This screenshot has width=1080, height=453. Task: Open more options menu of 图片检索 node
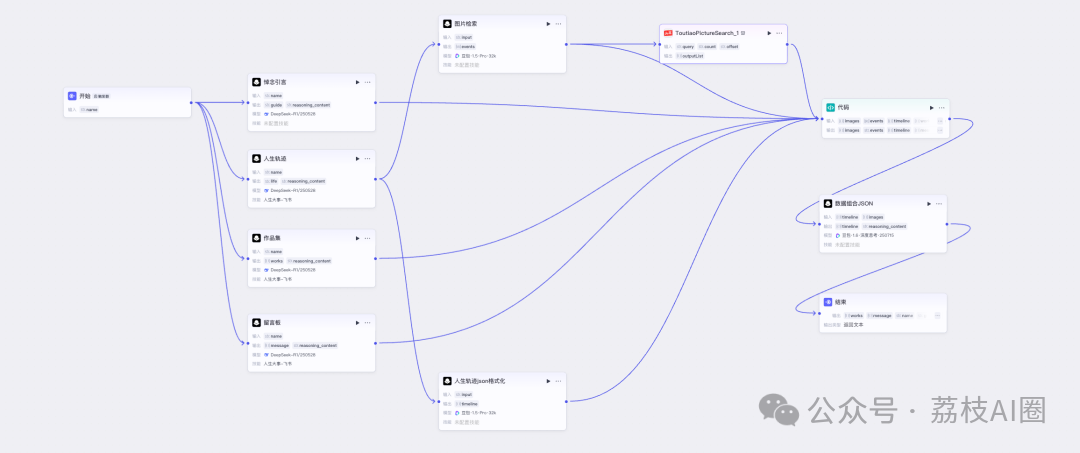click(x=558, y=23)
